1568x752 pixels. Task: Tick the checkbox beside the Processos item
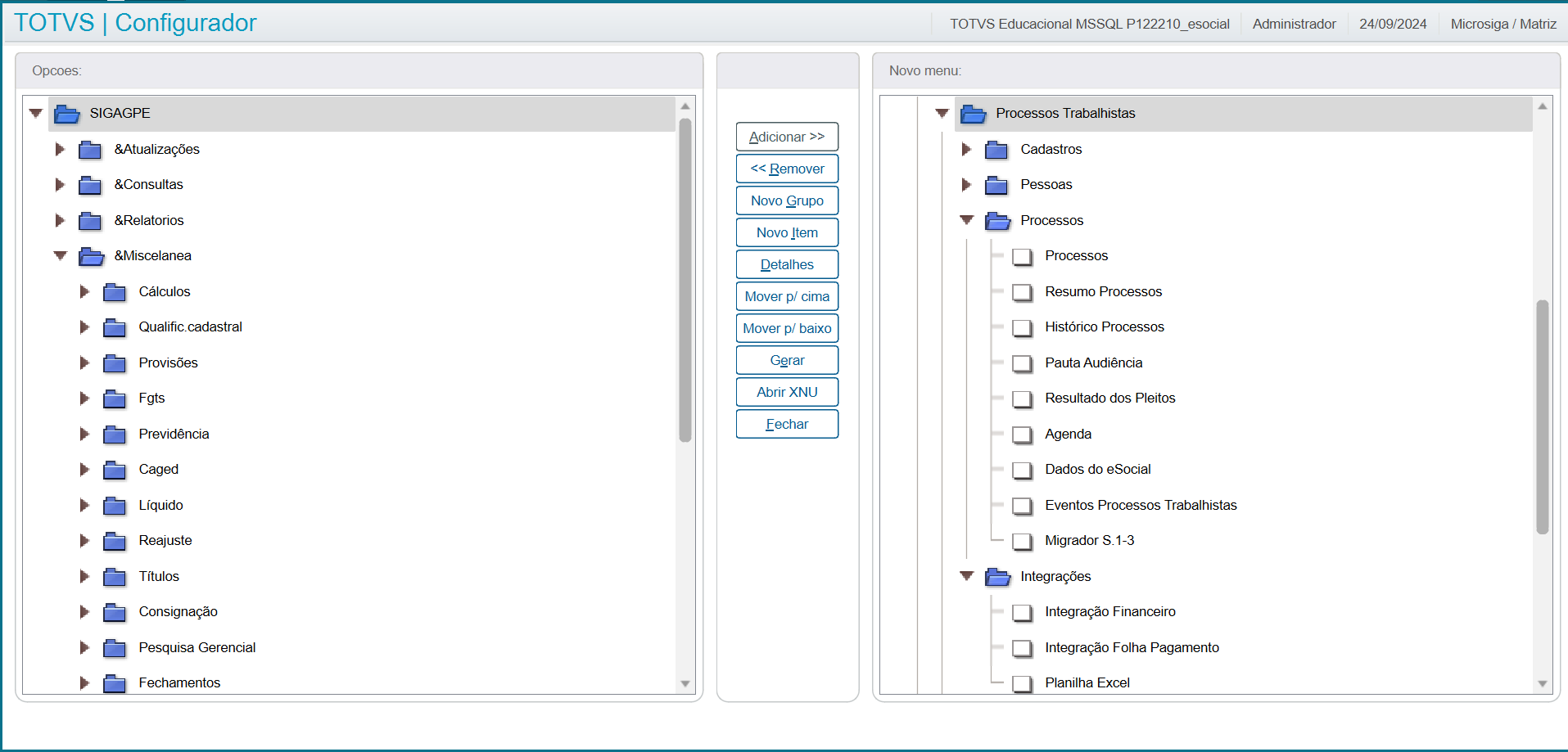click(x=1022, y=257)
